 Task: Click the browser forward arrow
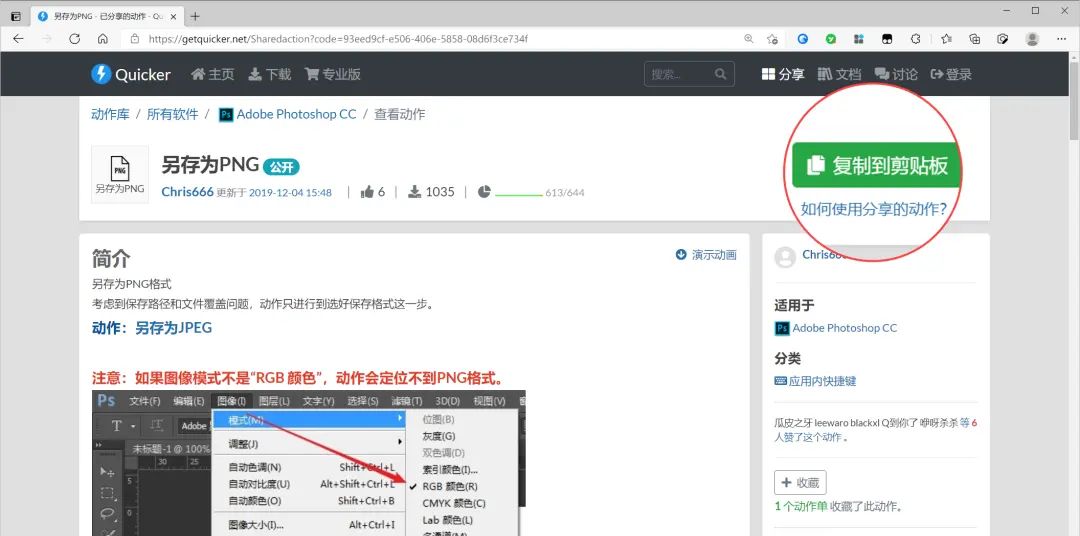click(47, 39)
